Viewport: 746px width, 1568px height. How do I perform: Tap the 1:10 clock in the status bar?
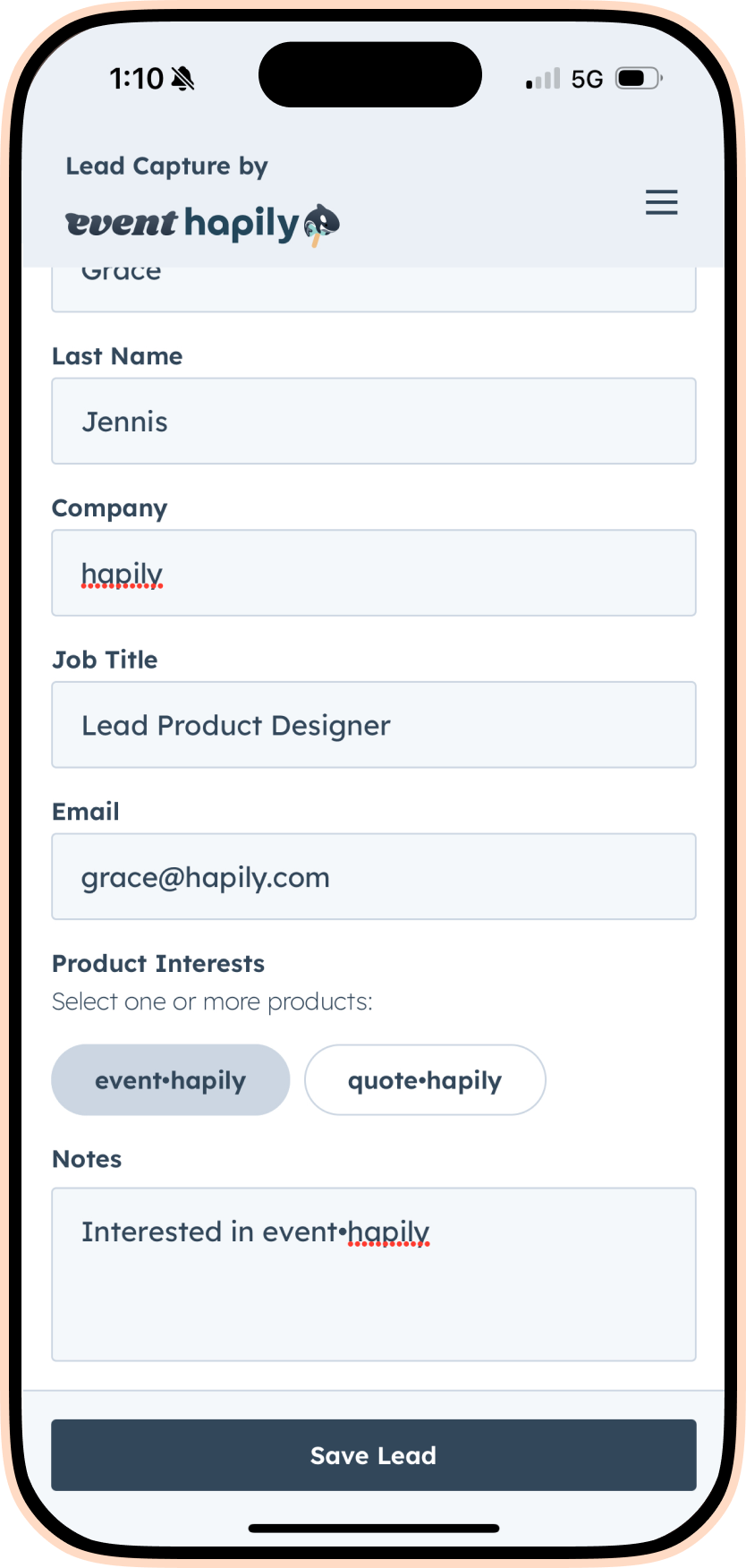coord(136,79)
